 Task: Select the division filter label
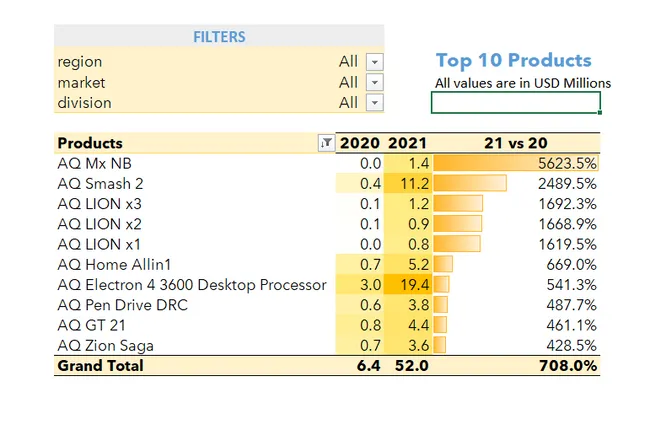click(x=85, y=102)
